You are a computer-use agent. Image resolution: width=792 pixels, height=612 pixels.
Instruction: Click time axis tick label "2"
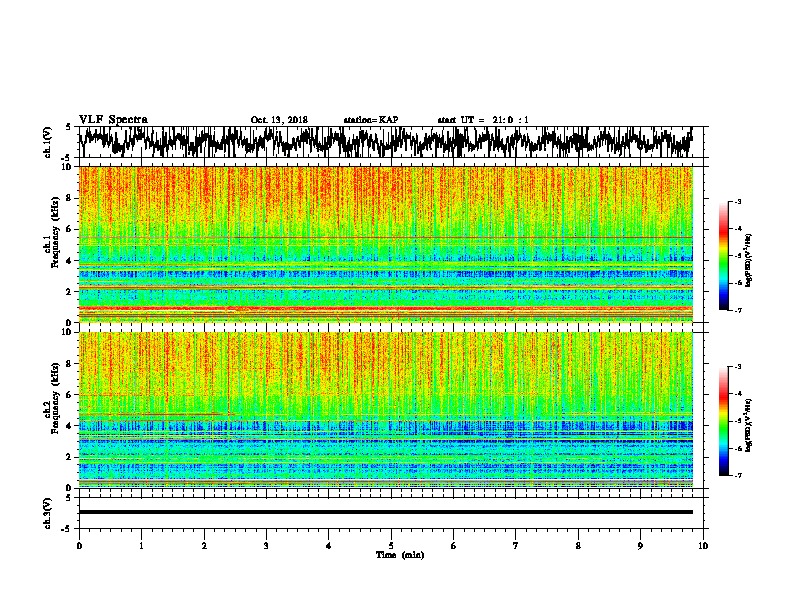(204, 546)
